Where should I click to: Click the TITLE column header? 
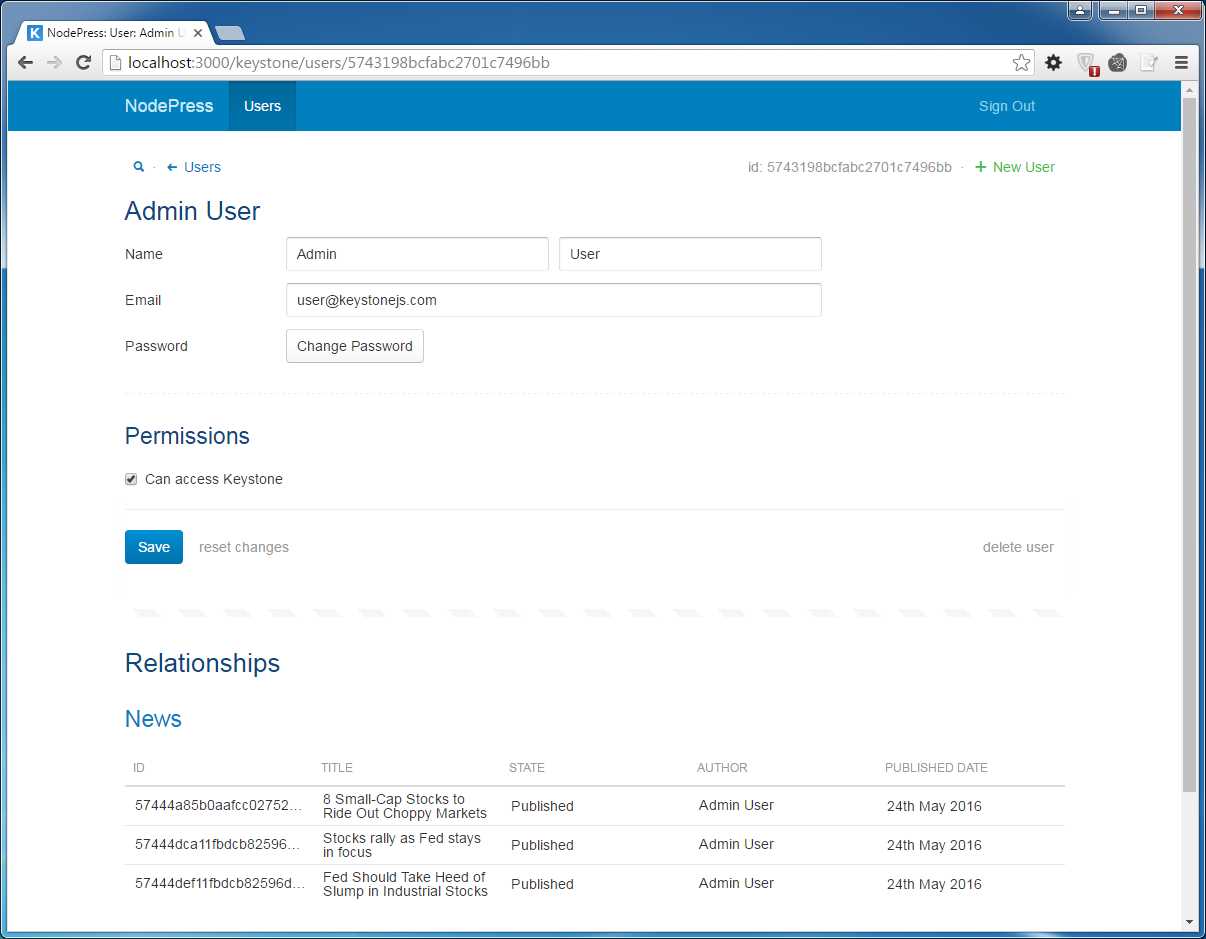(x=337, y=768)
